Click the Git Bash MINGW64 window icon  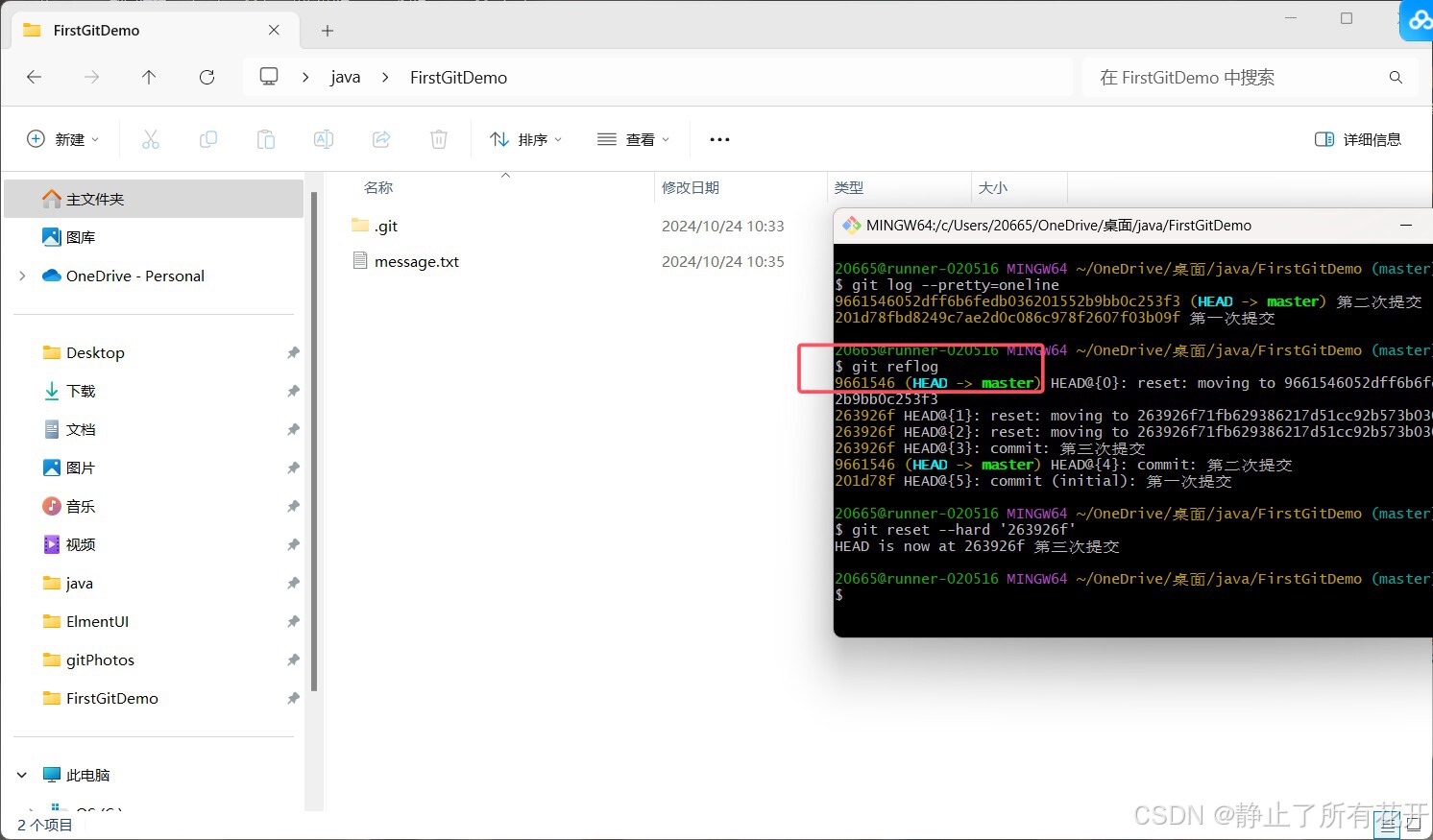pos(851,226)
